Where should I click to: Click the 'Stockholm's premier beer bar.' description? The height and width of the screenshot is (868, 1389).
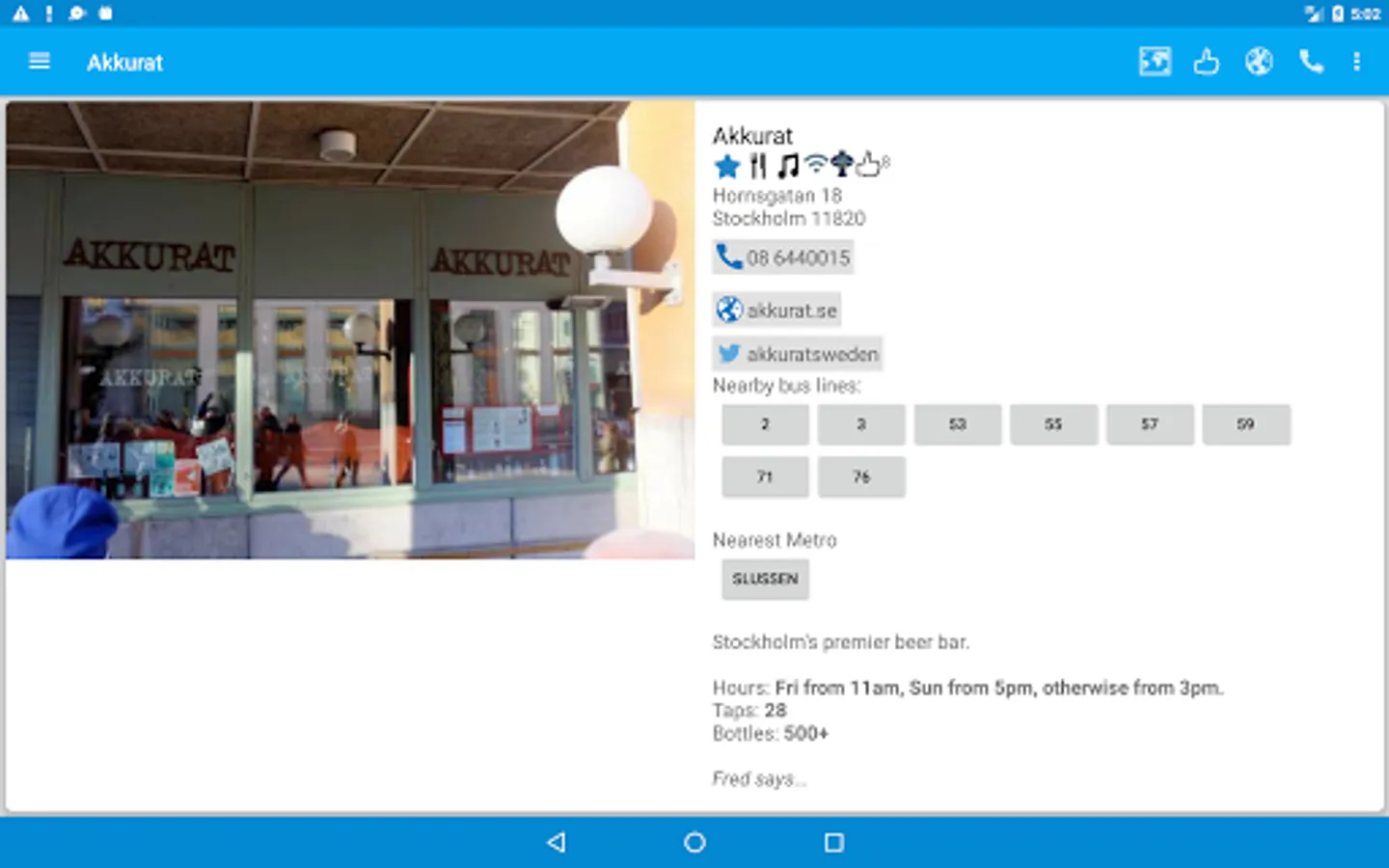[x=841, y=642]
